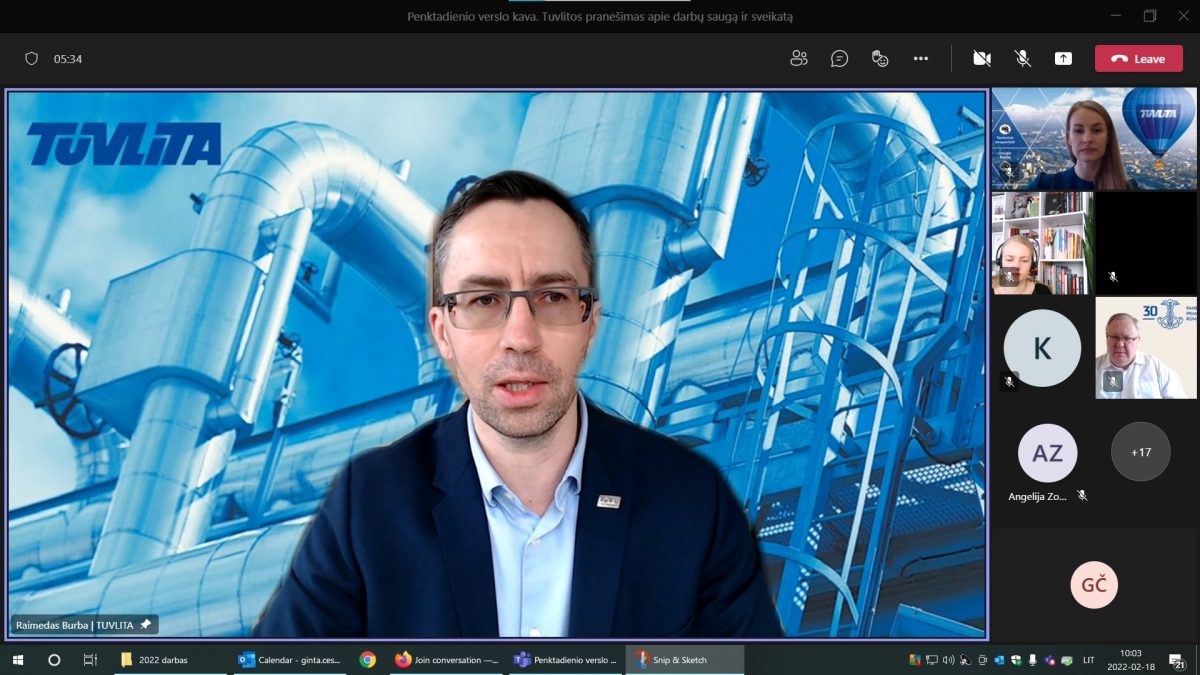1200x675 pixels.
Task: Select the K participant avatar
Action: point(1042,348)
